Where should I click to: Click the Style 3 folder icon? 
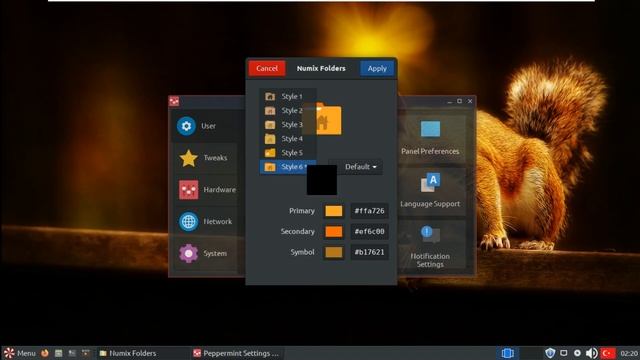(x=270, y=124)
